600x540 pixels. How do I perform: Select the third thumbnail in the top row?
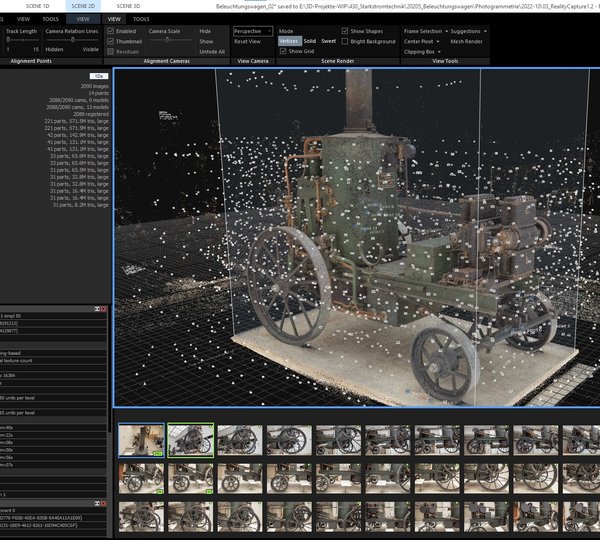[240, 440]
